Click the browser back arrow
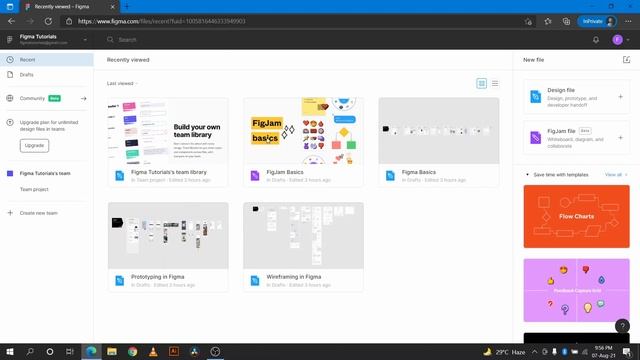Viewport: 640px width, 360px height. tap(11, 21)
